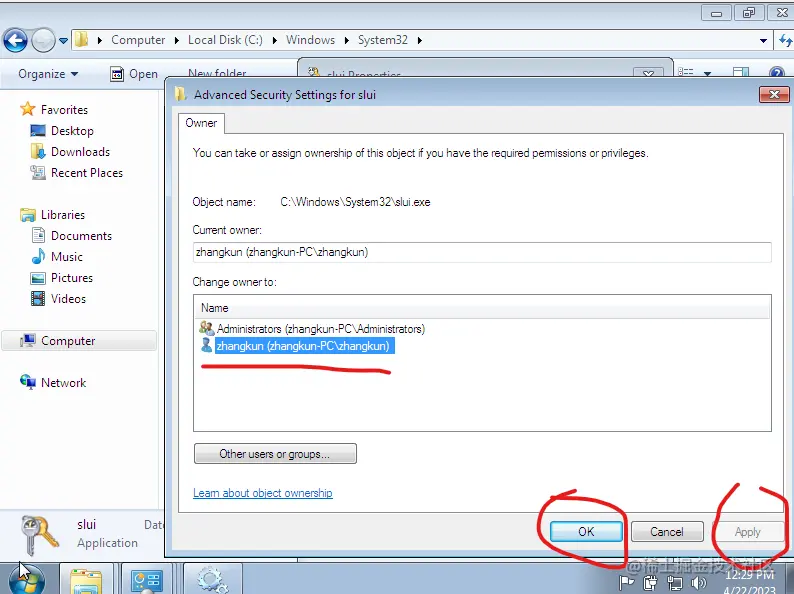The width and height of the screenshot is (794, 594).
Task: Open the Organize menu
Action: 48,74
